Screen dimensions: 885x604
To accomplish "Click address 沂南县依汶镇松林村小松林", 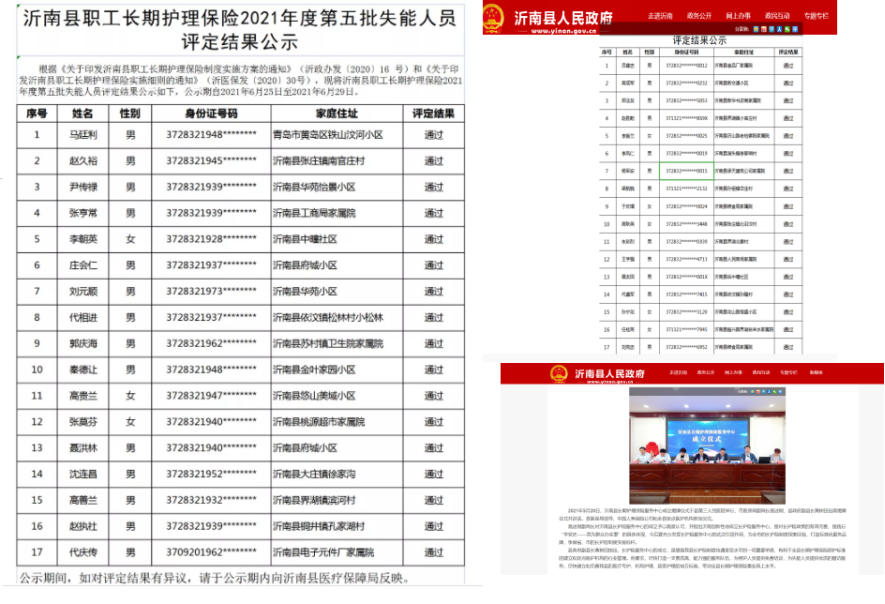I will point(328,318).
